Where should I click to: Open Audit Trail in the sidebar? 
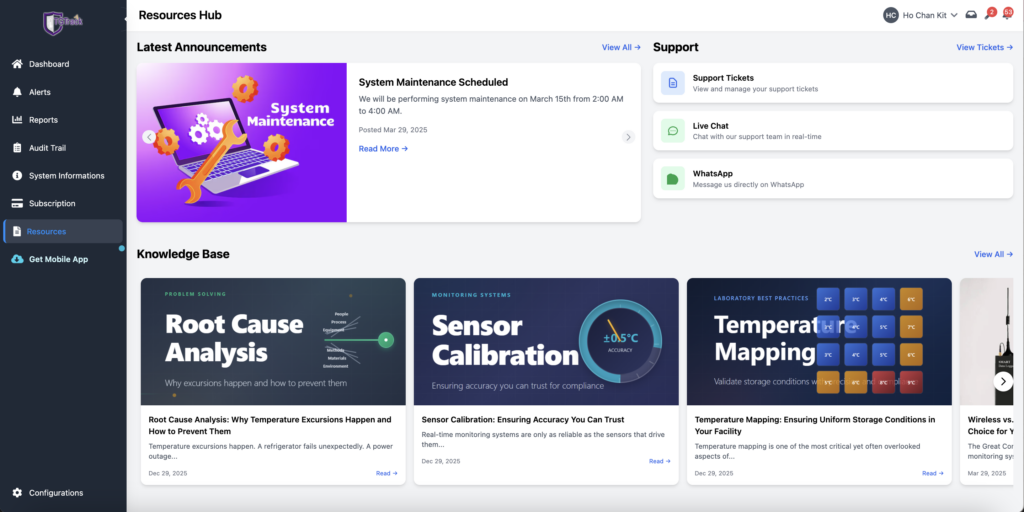click(x=47, y=148)
